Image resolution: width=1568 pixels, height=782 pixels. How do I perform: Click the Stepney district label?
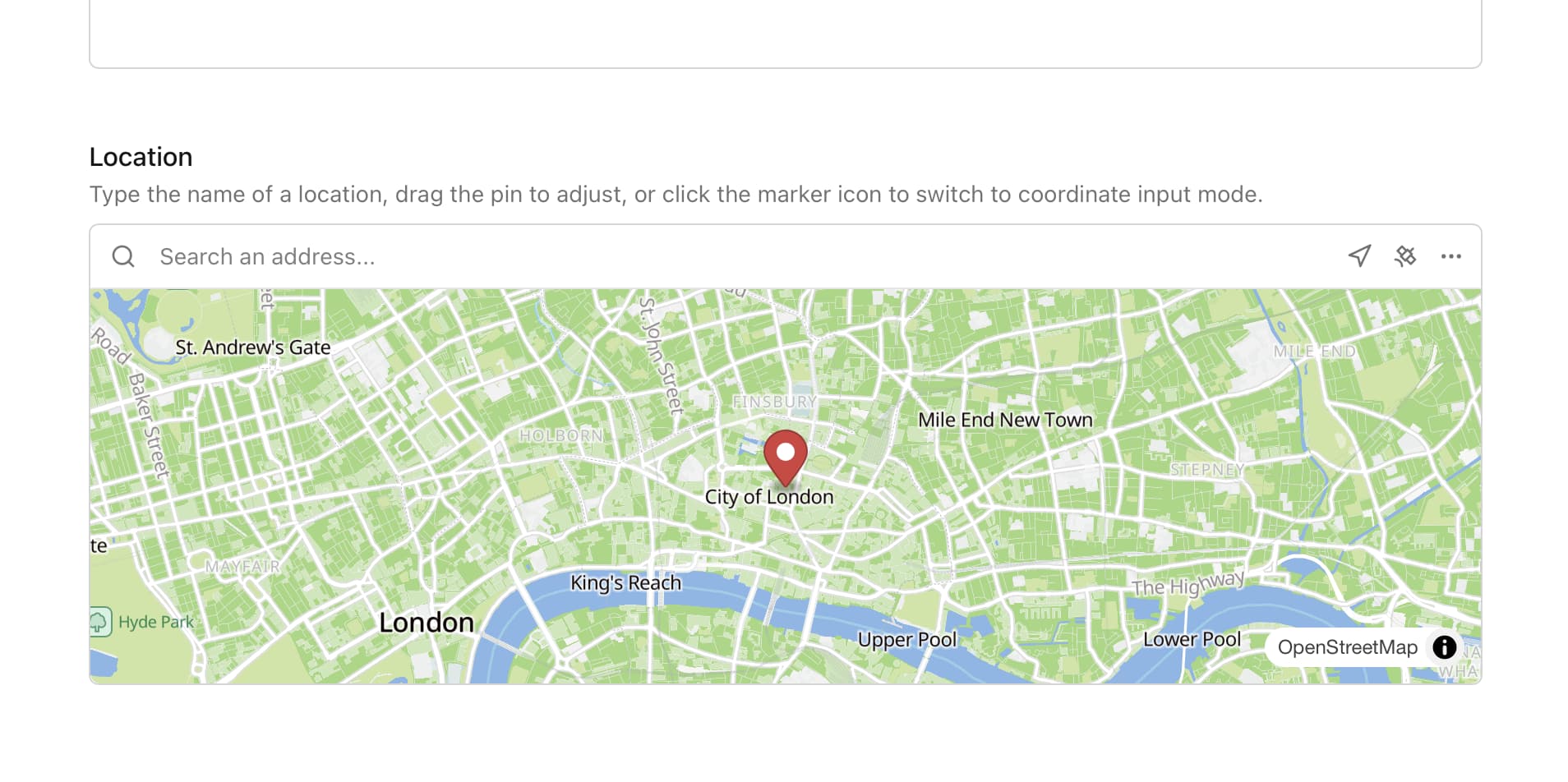tap(1207, 470)
